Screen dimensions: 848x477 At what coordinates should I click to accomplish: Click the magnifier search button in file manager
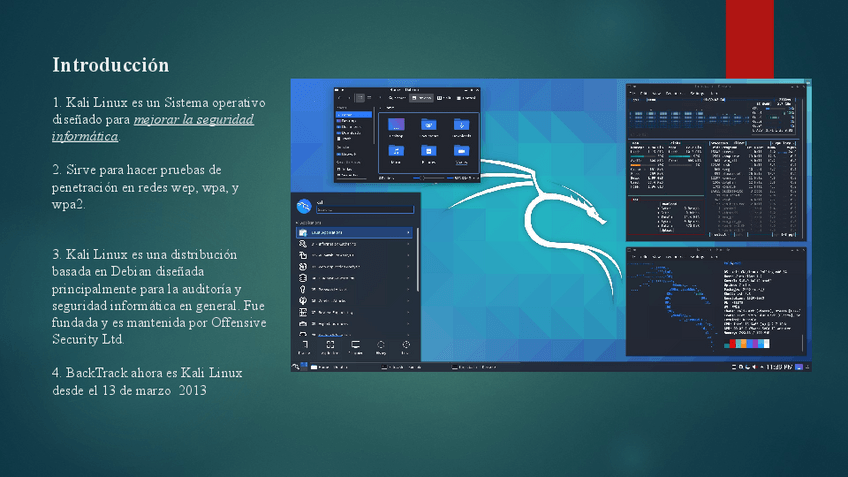tap(397, 98)
